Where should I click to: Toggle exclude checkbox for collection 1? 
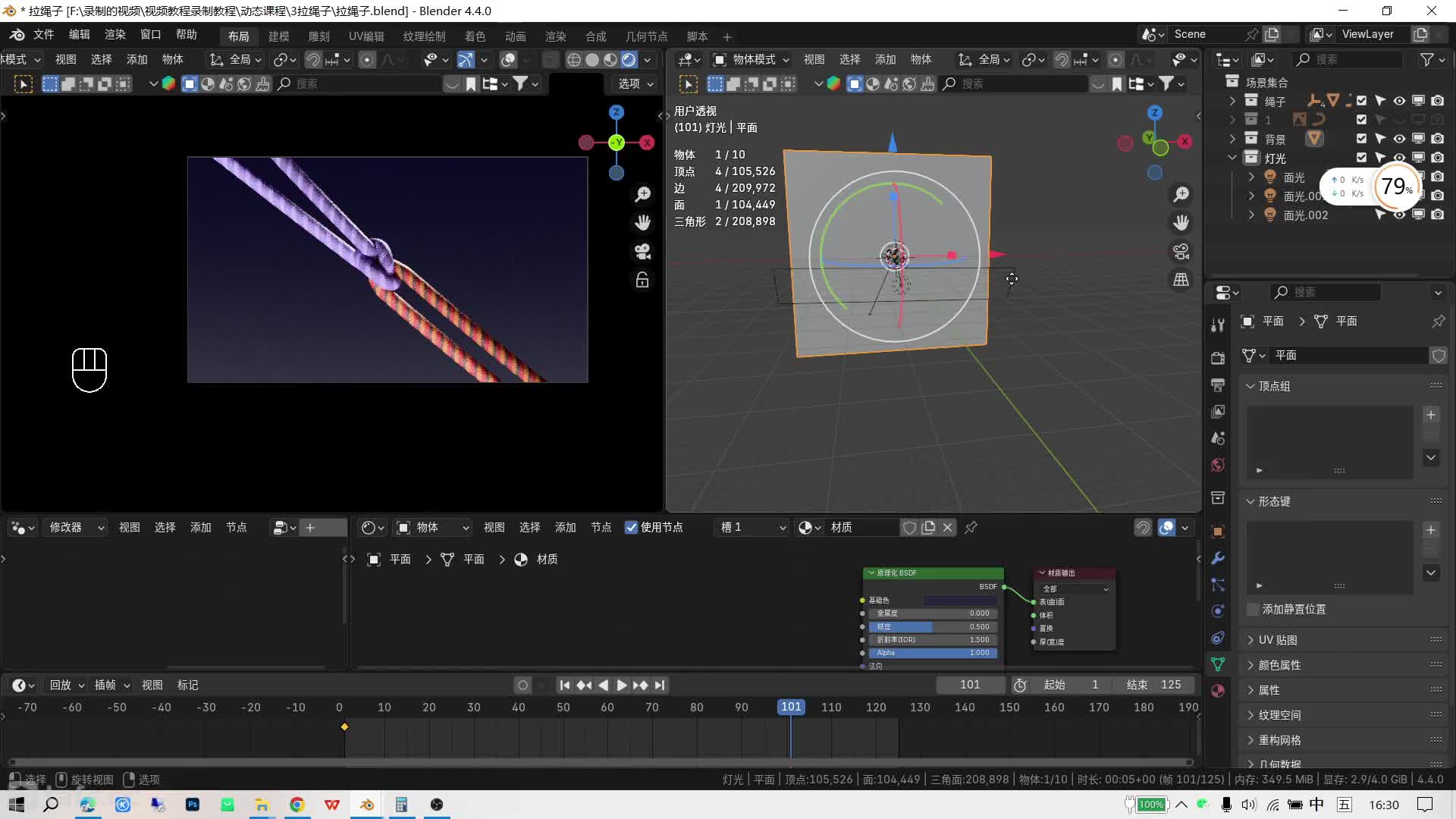tap(1361, 119)
